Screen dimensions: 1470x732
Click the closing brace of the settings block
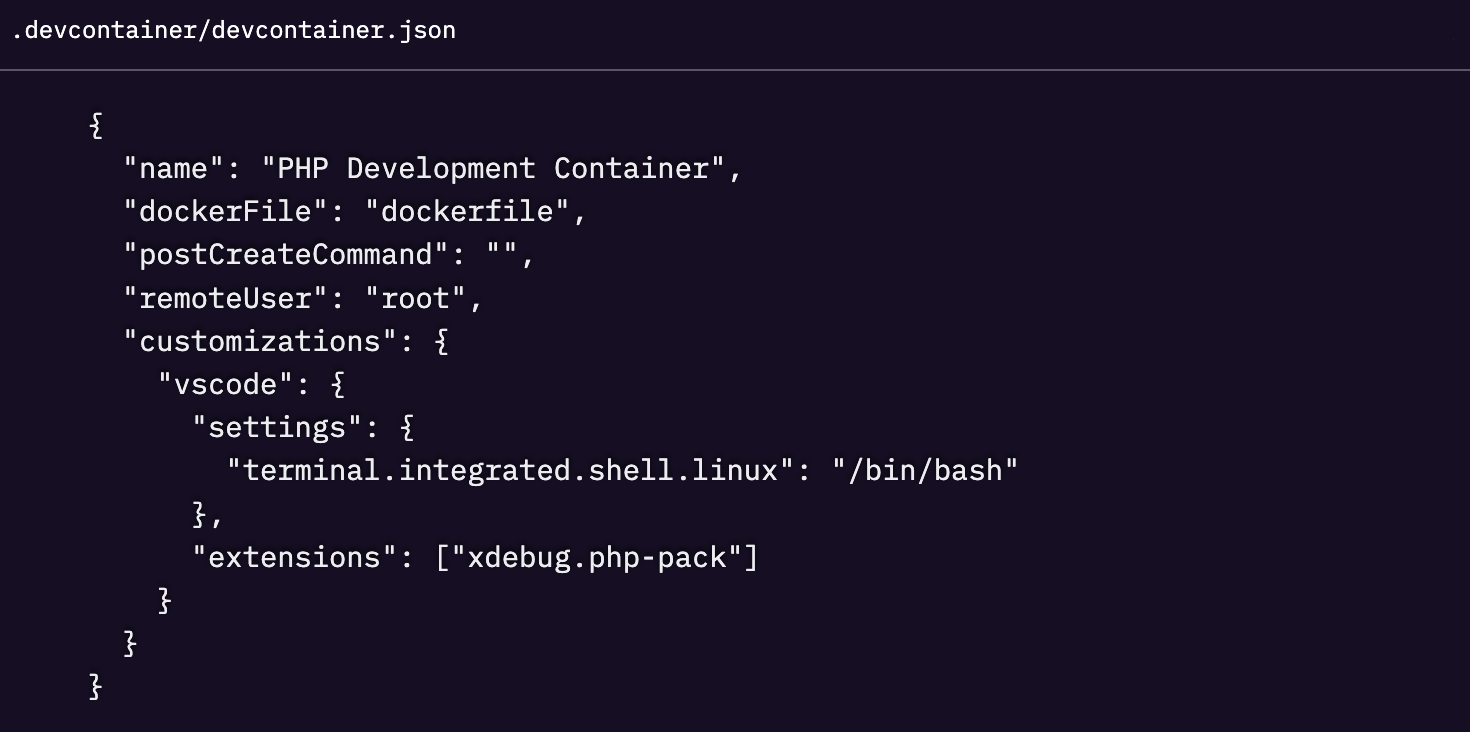[200, 514]
